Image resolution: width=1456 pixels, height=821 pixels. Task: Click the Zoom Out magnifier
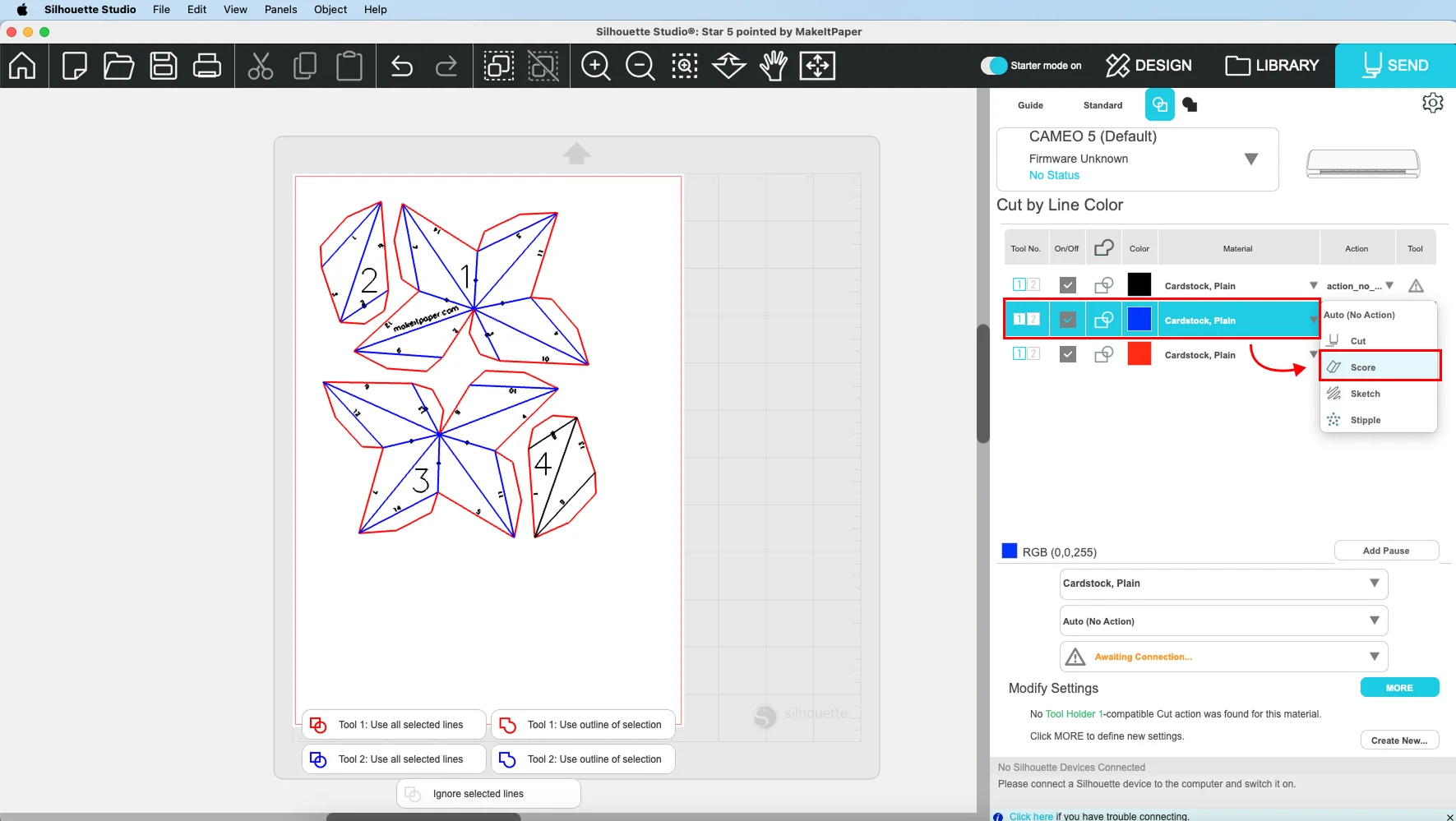point(640,65)
